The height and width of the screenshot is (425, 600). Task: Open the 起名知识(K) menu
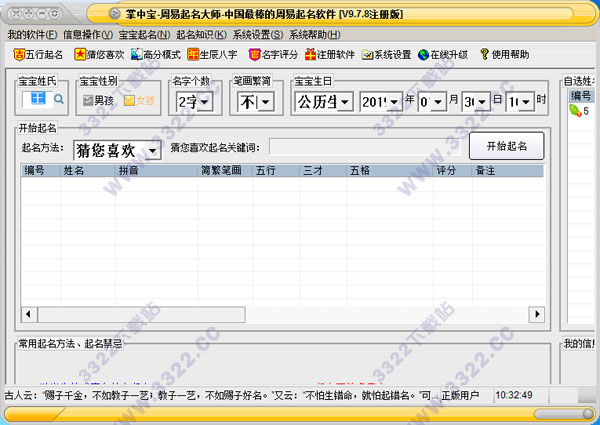click(201, 35)
